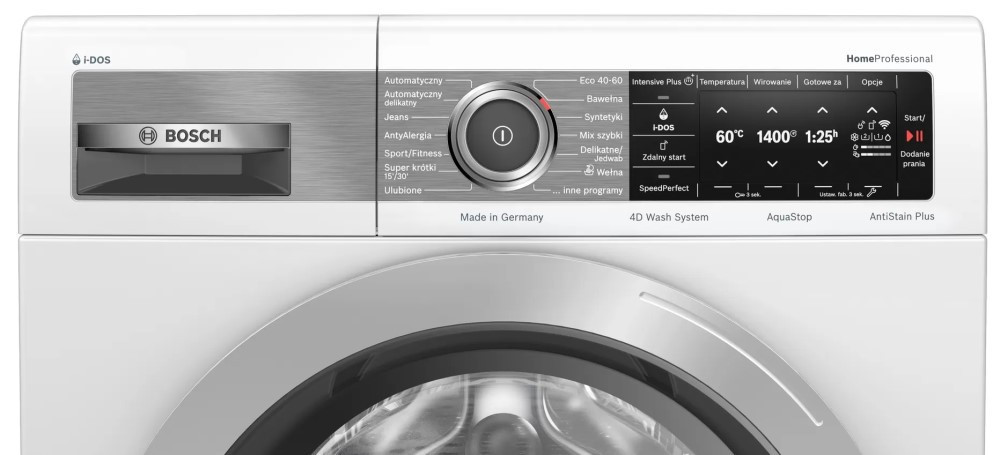Tap the child lock key icon
This screenshot has width=1000, height=455.
(739, 195)
